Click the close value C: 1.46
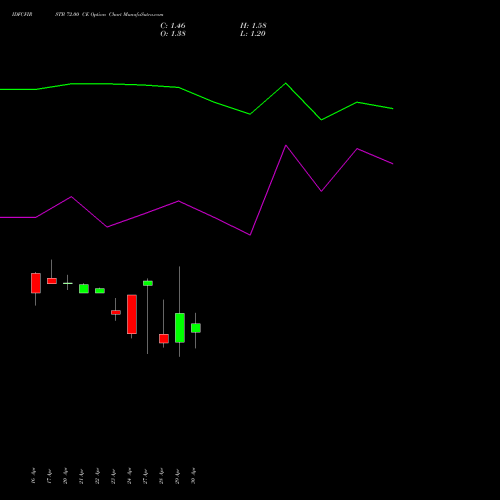This screenshot has height=500, width=500. (173, 26)
